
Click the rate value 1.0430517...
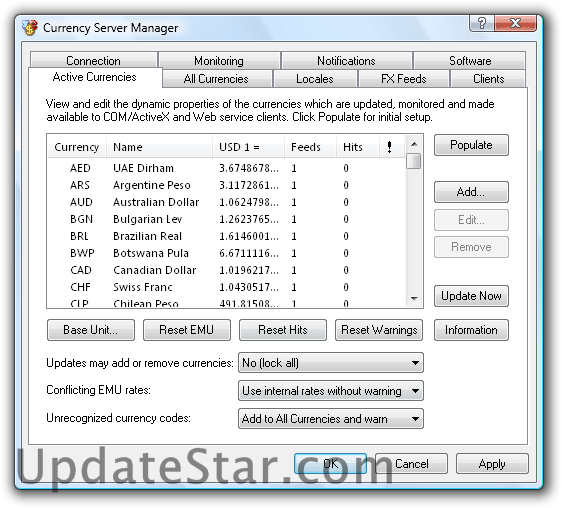point(249,287)
